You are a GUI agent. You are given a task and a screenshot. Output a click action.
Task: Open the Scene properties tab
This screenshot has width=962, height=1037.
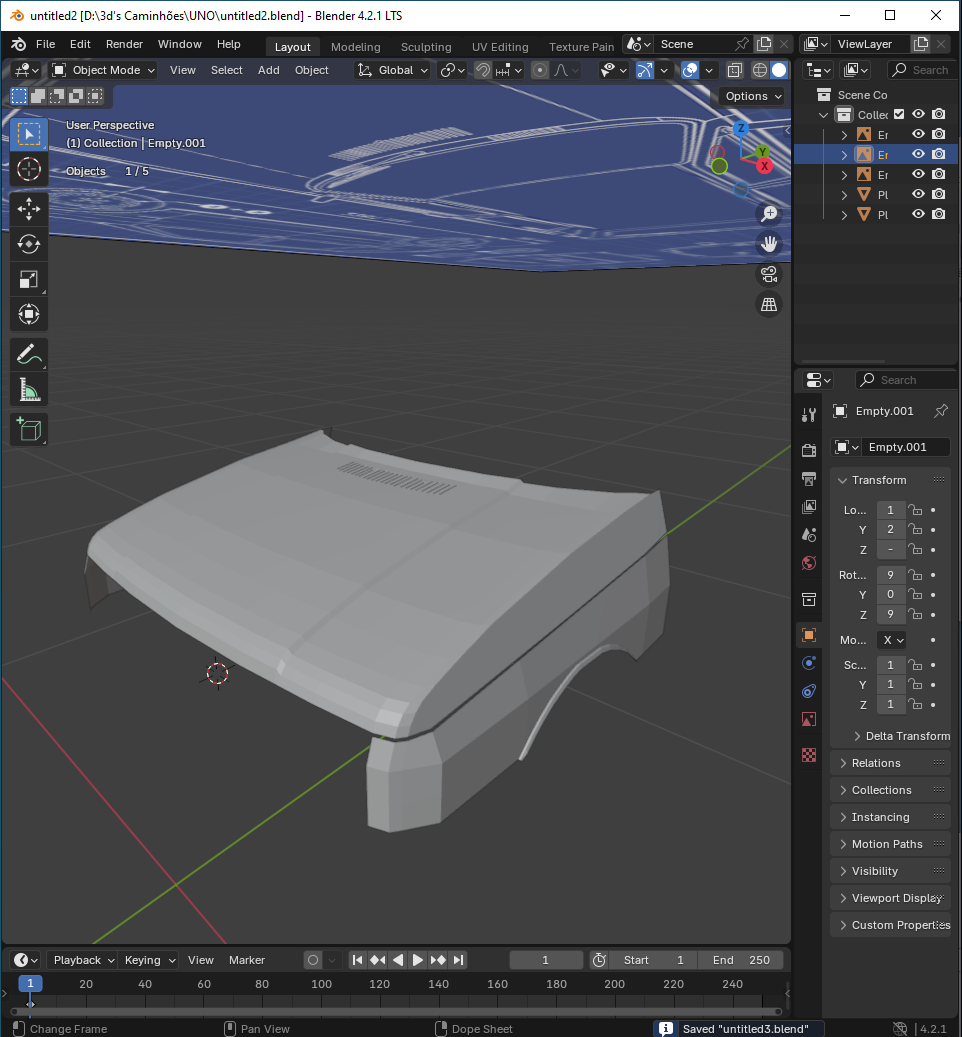[809, 535]
